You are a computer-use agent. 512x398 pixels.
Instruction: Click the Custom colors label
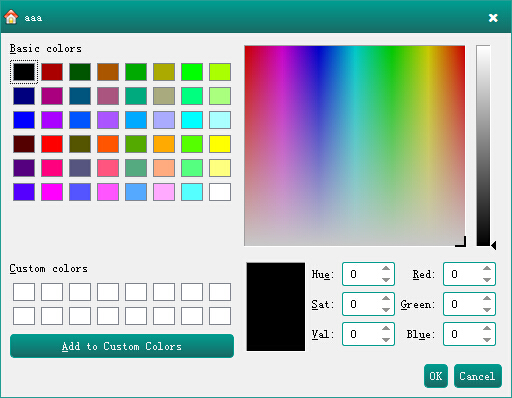point(49,269)
